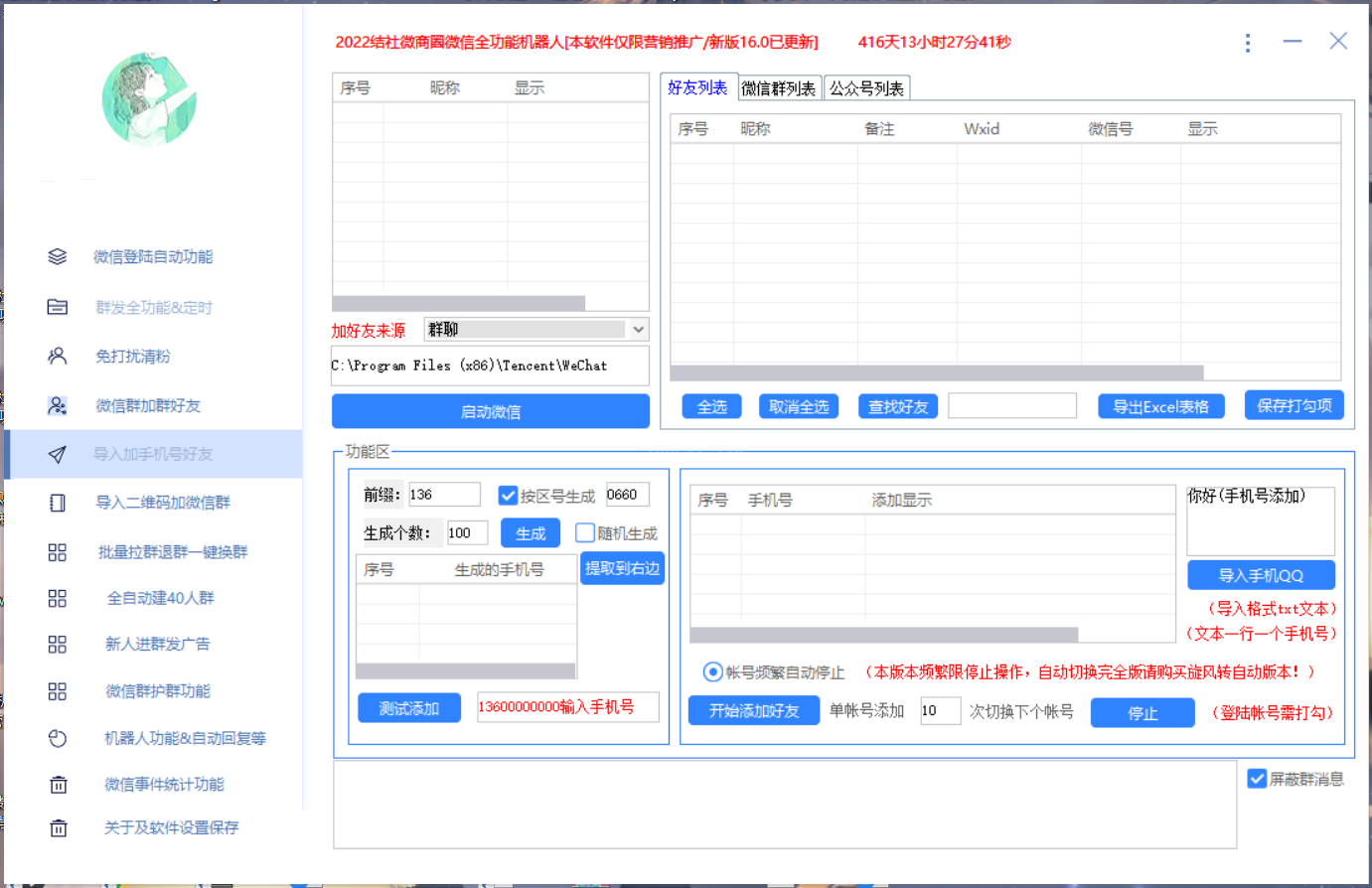Screen dimensions: 1372x888
Task: Click the person icon beside 免打扰清粉
Action: point(58,356)
